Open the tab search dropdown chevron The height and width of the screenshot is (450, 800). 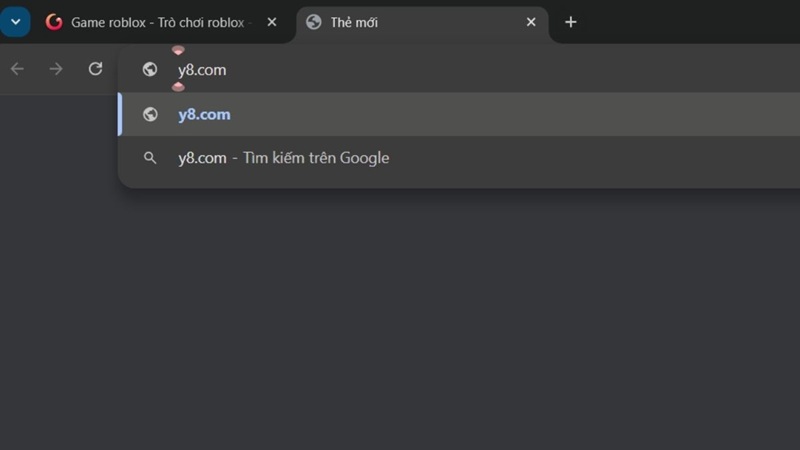pyautogui.click(x=15, y=22)
